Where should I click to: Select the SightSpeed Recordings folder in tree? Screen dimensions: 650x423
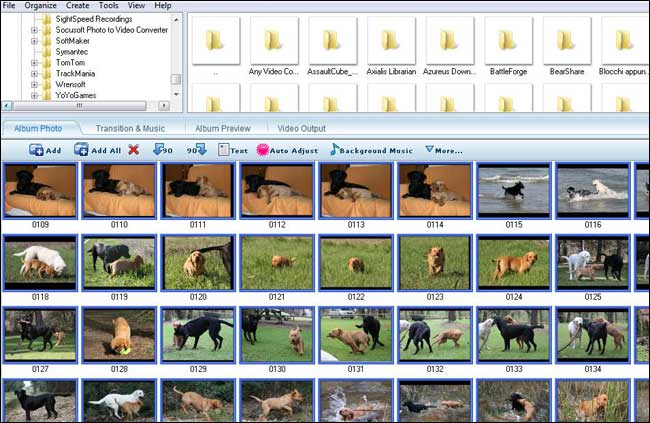point(94,19)
